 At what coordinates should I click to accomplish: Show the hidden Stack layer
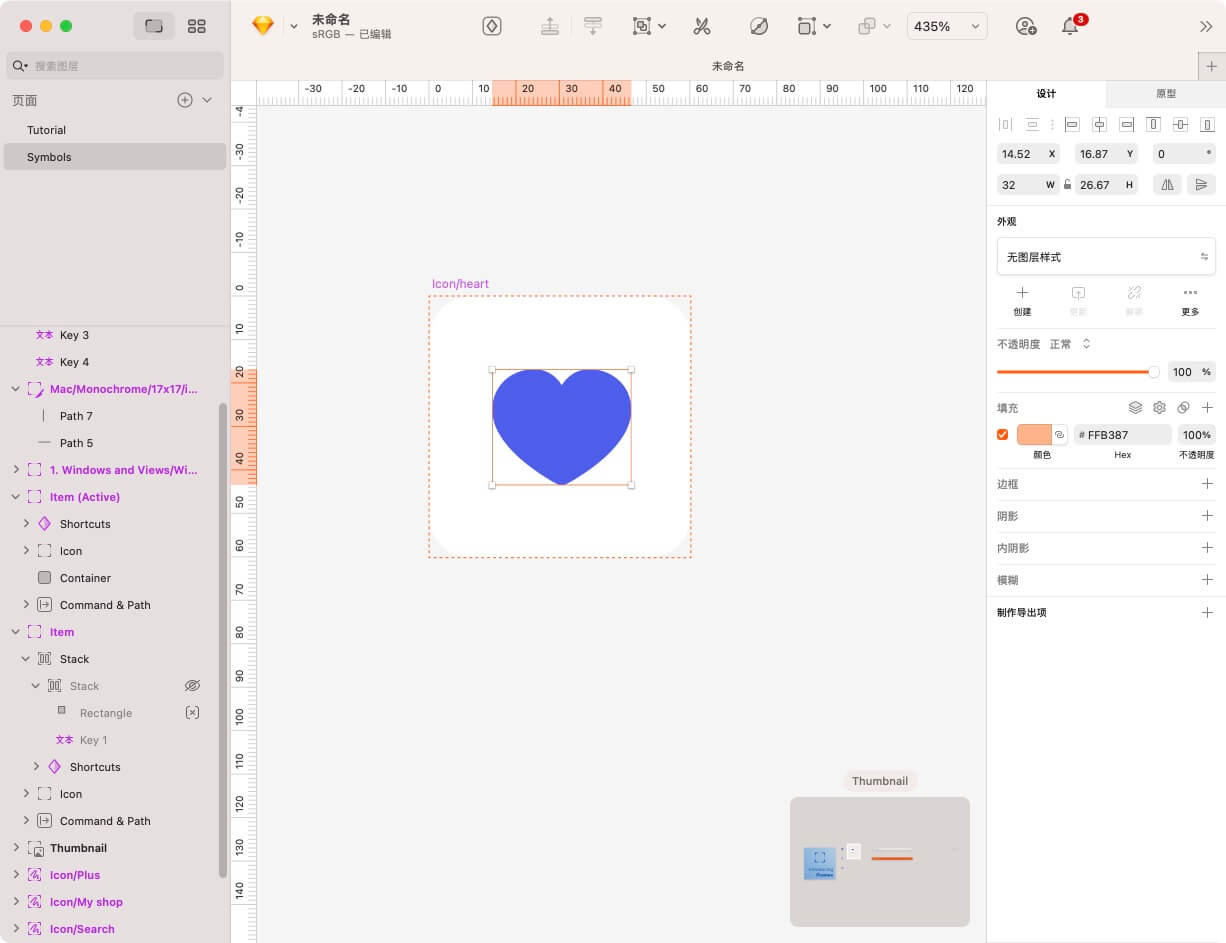click(193, 686)
